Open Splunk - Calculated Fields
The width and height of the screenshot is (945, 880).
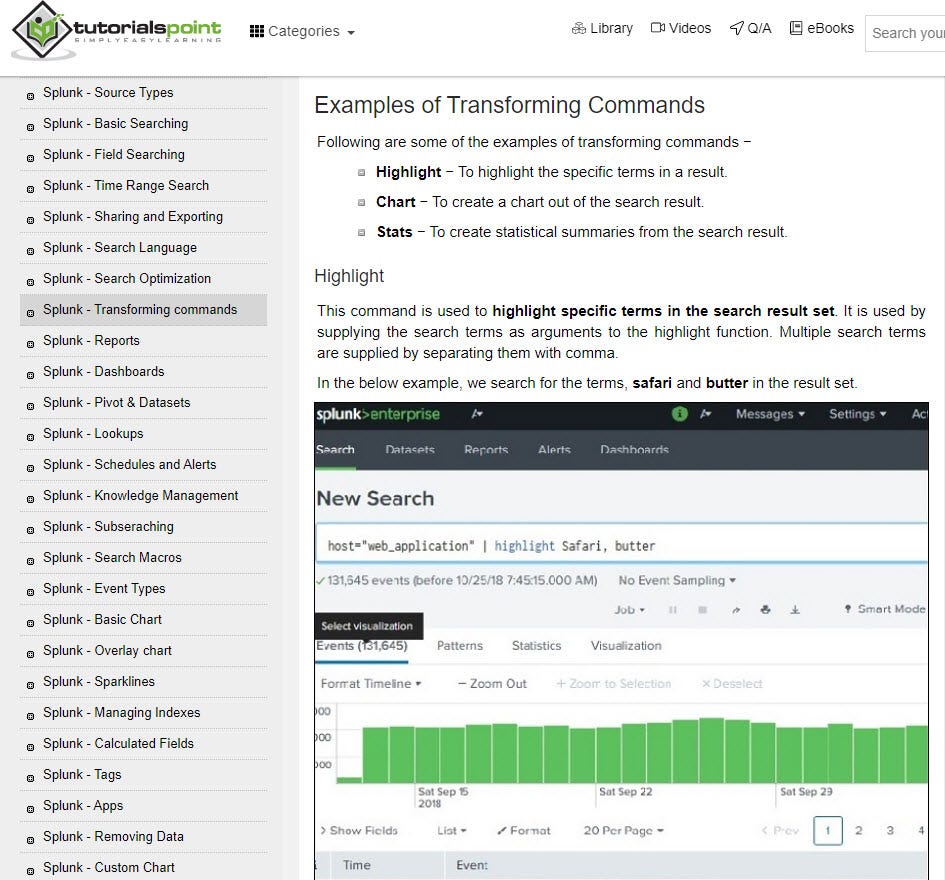click(x=118, y=744)
